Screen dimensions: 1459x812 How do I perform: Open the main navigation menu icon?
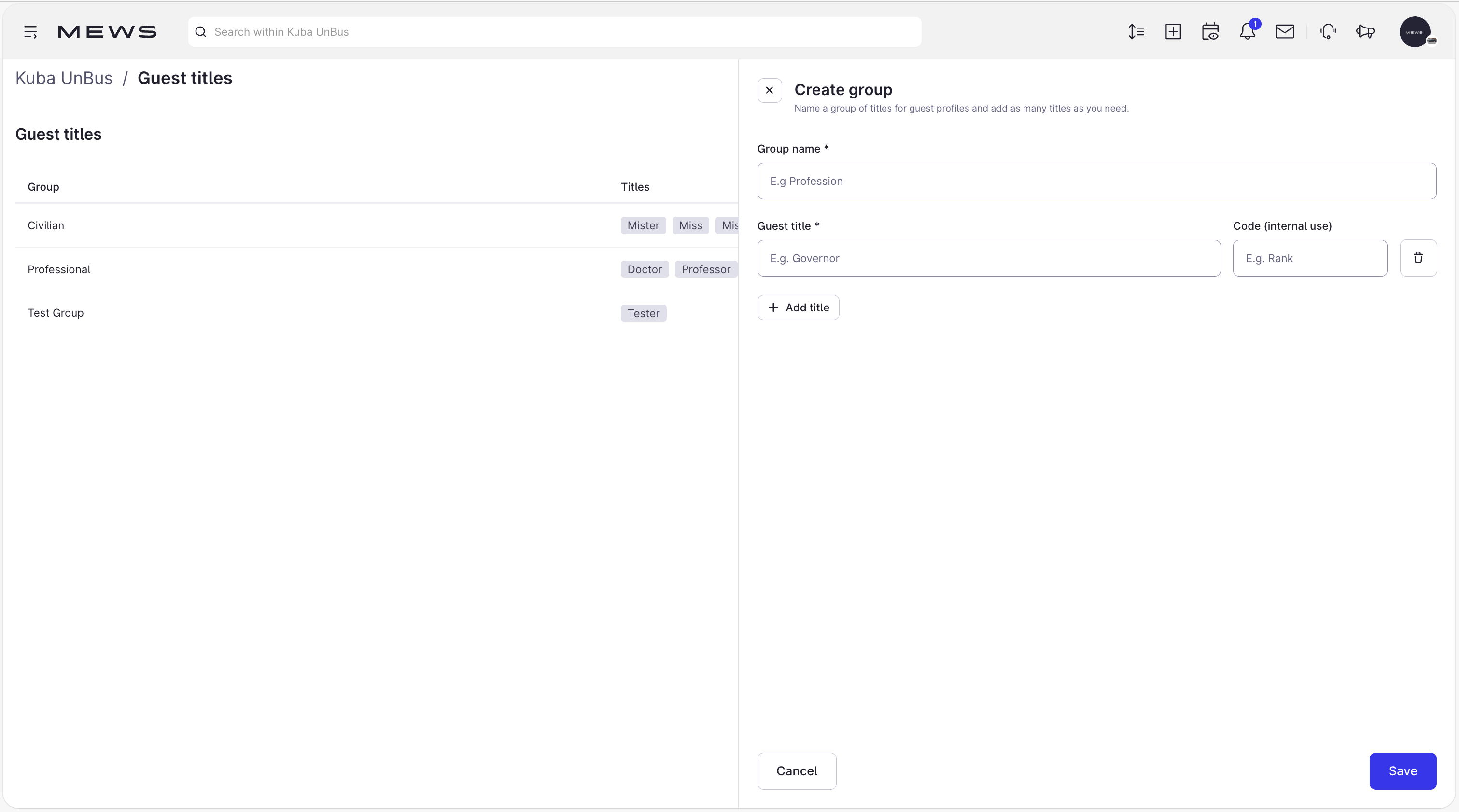point(30,32)
